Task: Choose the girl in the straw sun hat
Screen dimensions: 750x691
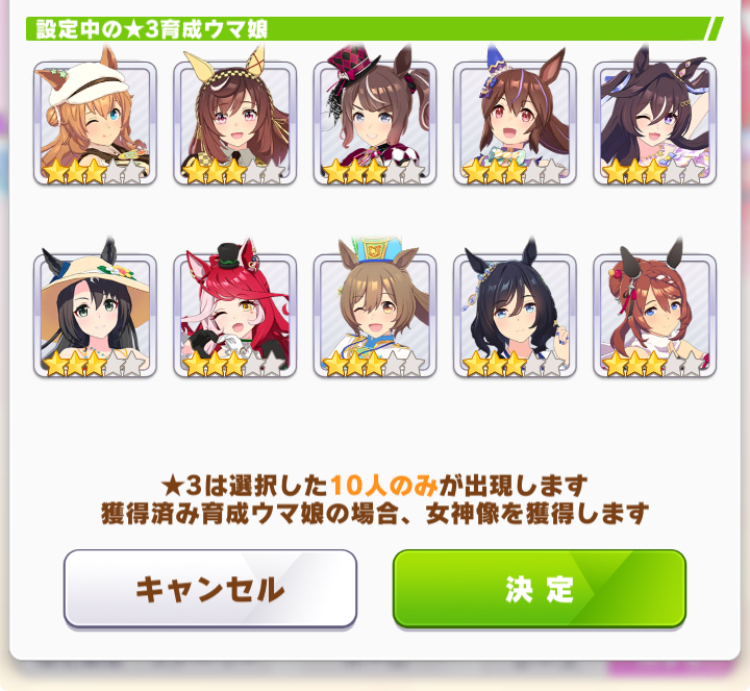Action: pos(95,316)
